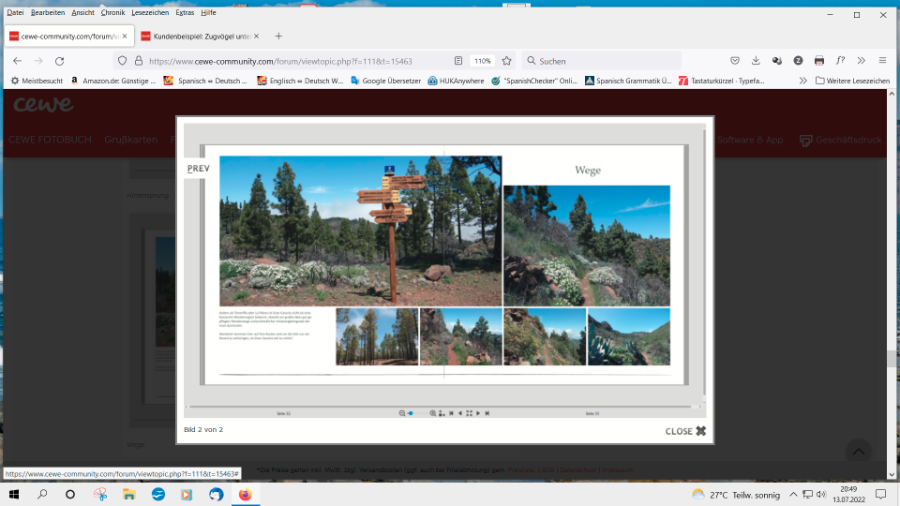
Task: Jump to last page of photobook
Action: point(487,413)
